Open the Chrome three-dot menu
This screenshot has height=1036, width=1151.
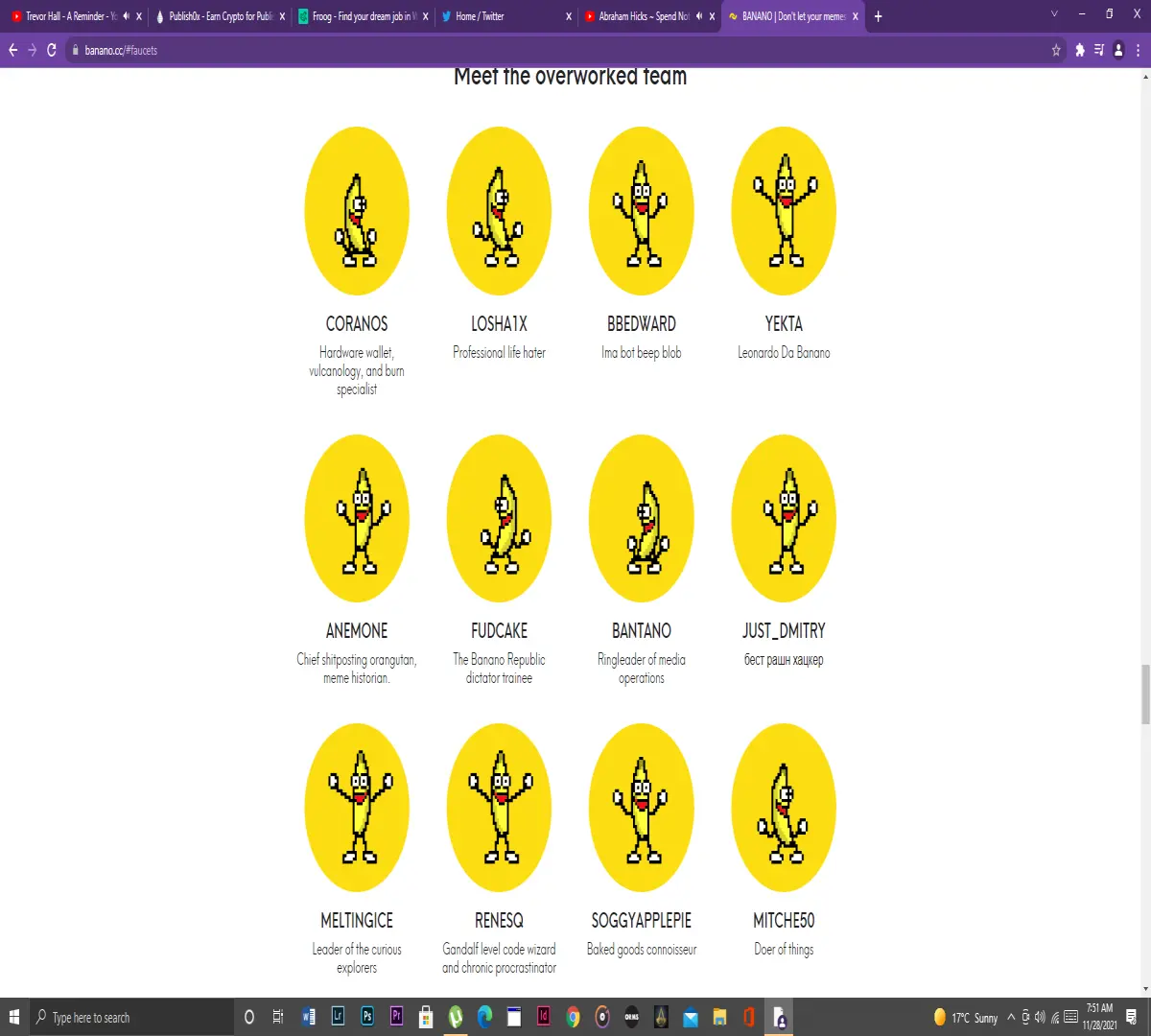click(x=1138, y=50)
